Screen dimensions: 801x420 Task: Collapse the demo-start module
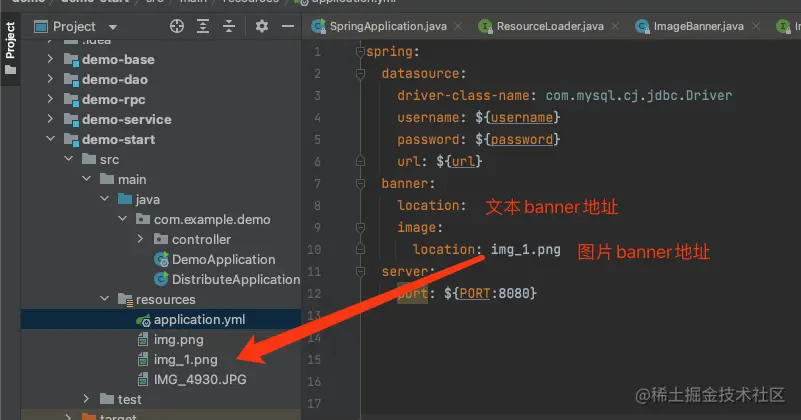coord(50,138)
